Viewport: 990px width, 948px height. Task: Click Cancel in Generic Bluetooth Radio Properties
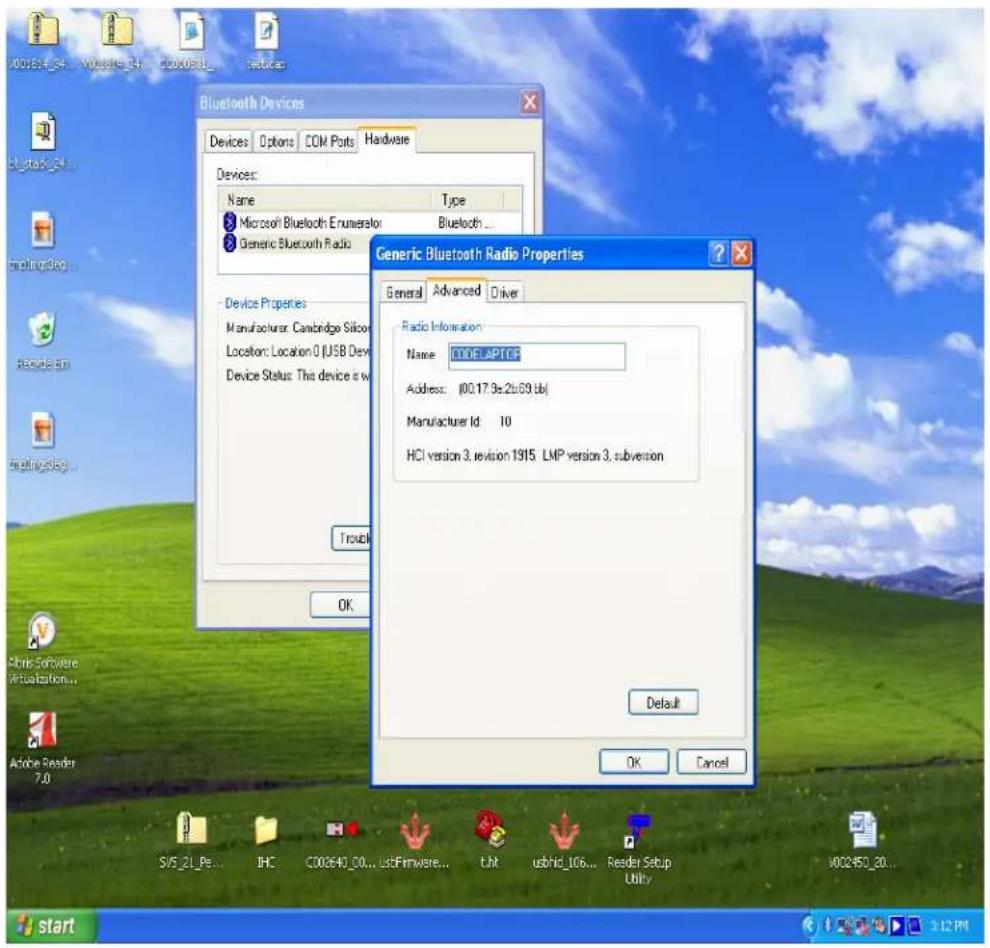(x=712, y=762)
